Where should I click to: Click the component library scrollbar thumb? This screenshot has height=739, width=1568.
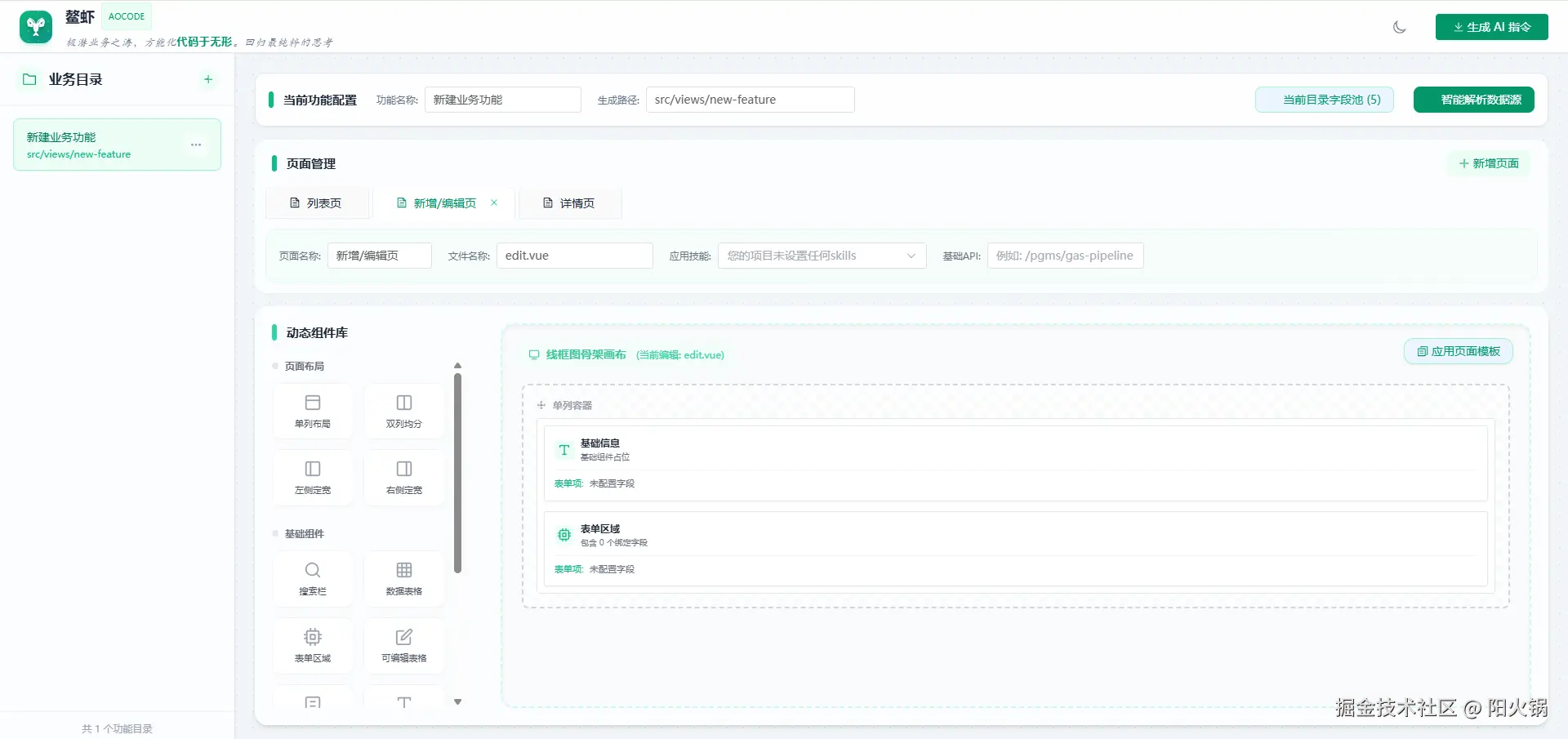[458, 473]
